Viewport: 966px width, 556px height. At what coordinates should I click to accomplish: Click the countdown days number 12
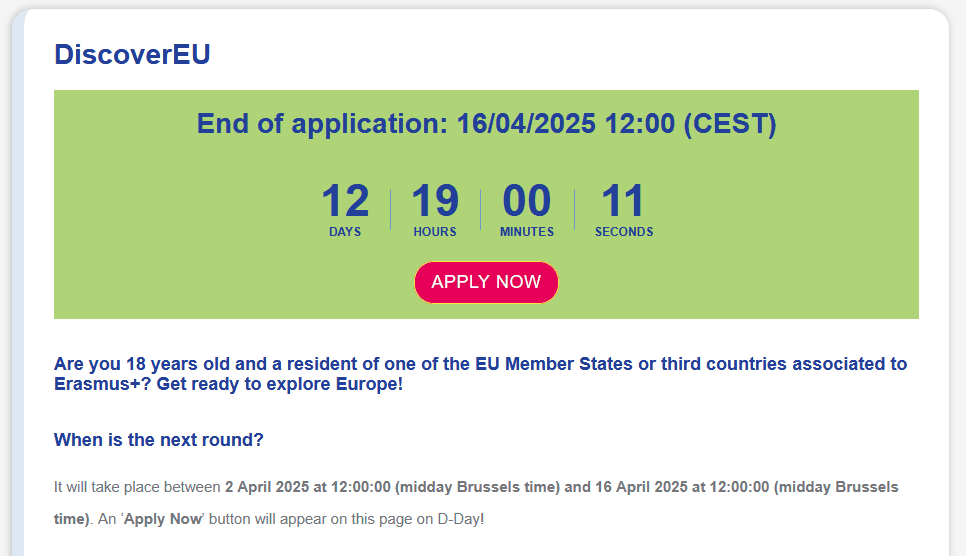click(345, 202)
